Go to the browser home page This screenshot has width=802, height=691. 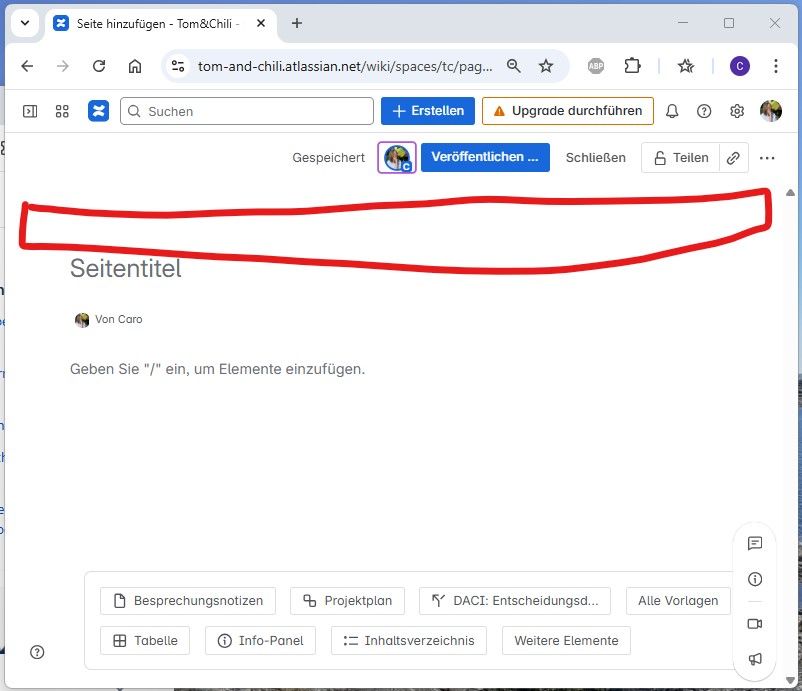coord(135,66)
